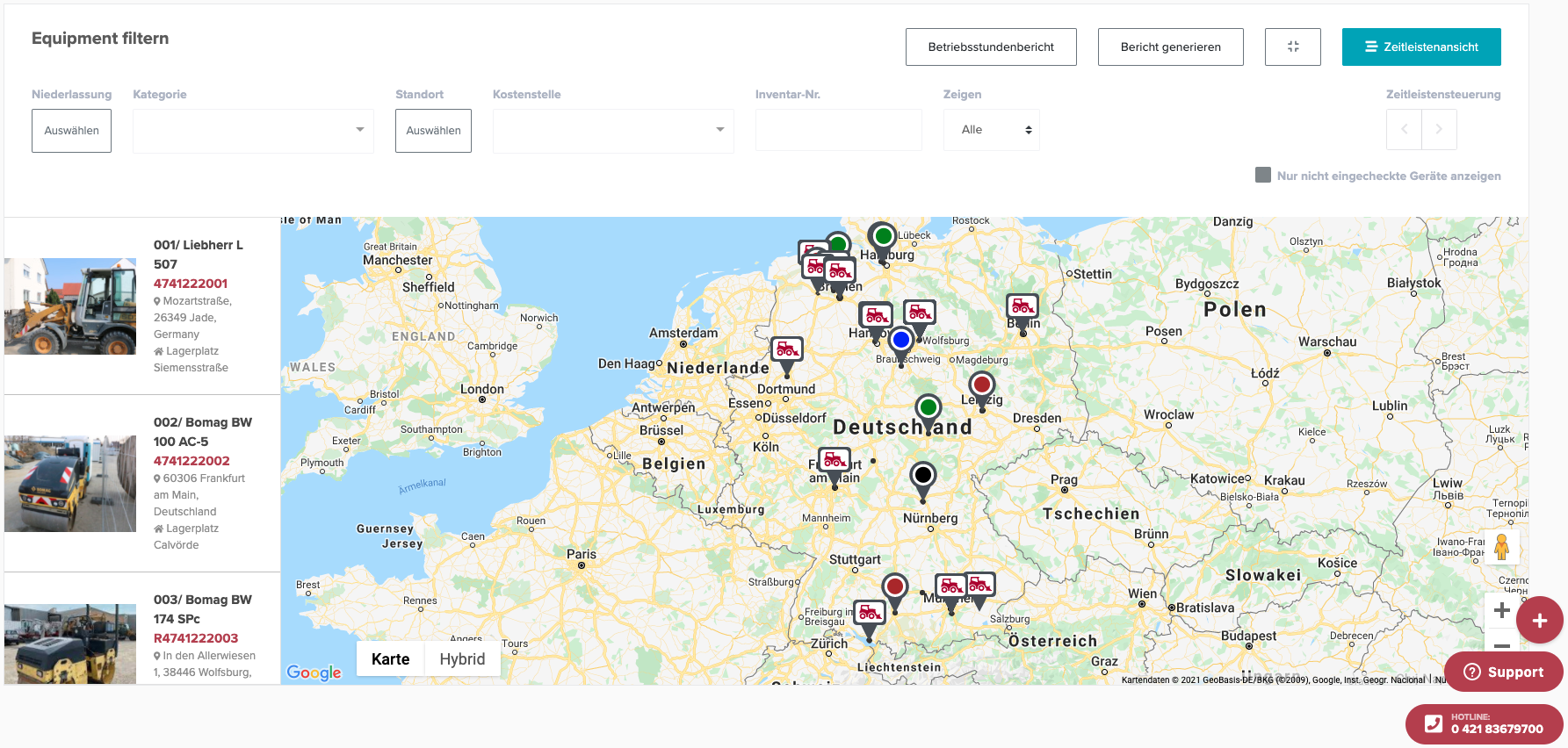Click the red round add button
1568x748 pixels.
point(1539,621)
